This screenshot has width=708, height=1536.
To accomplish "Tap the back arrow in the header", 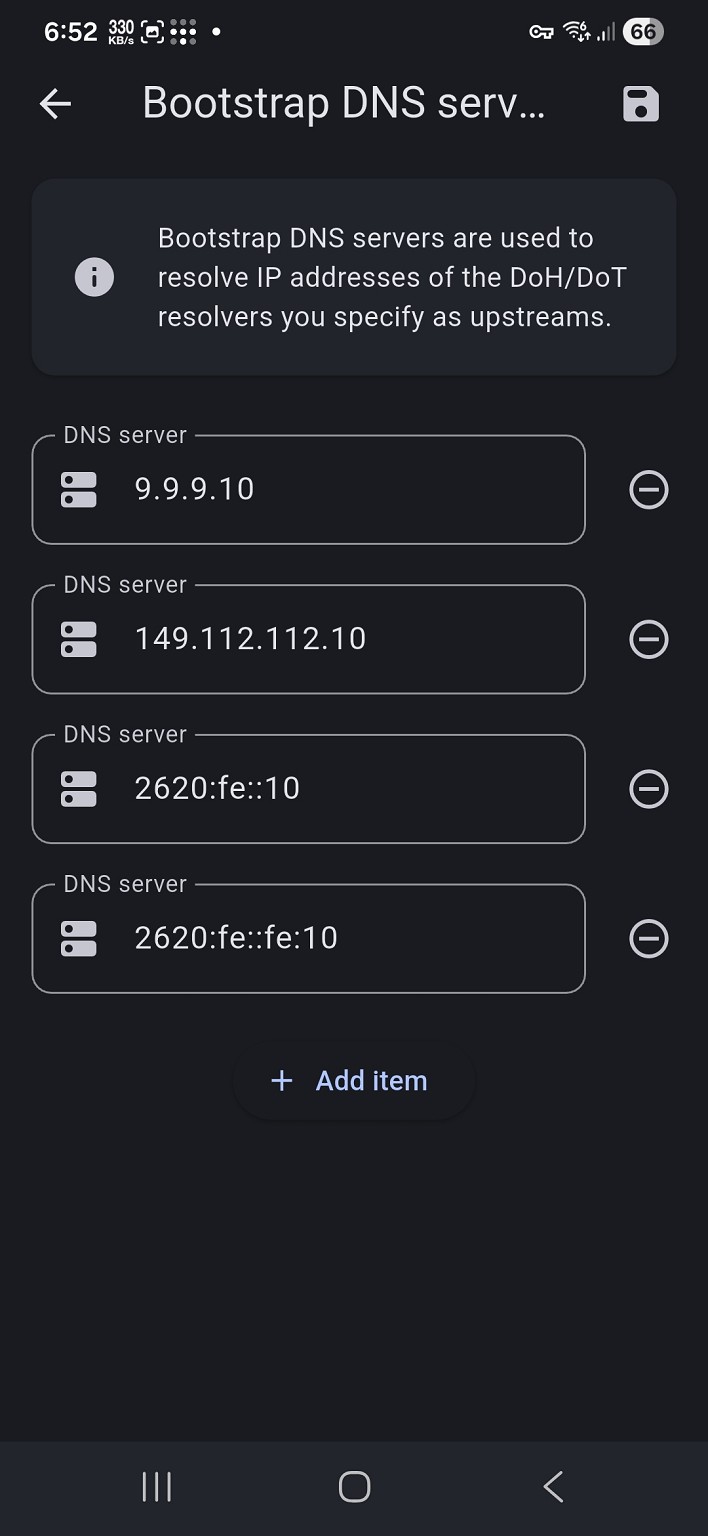I will point(55,104).
